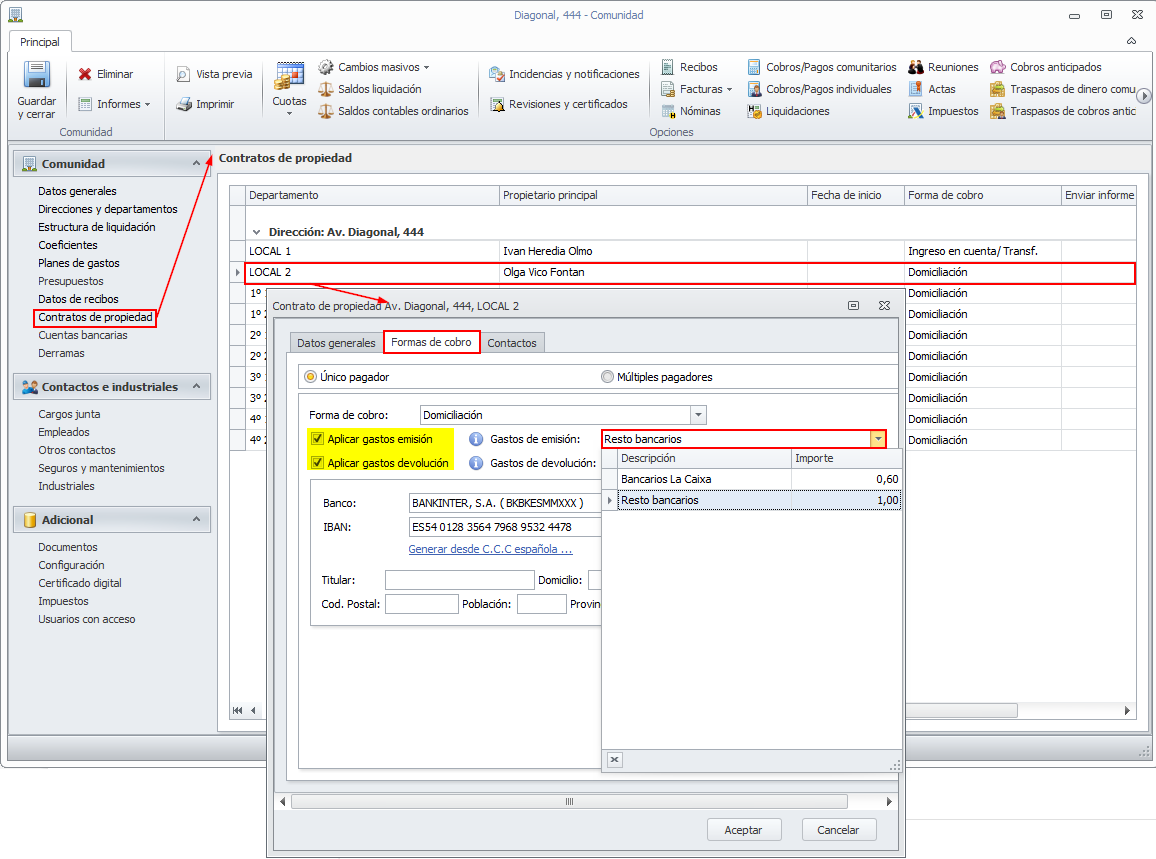Select Único pagador radio button
1156x859 pixels.
click(x=311, y=377)
